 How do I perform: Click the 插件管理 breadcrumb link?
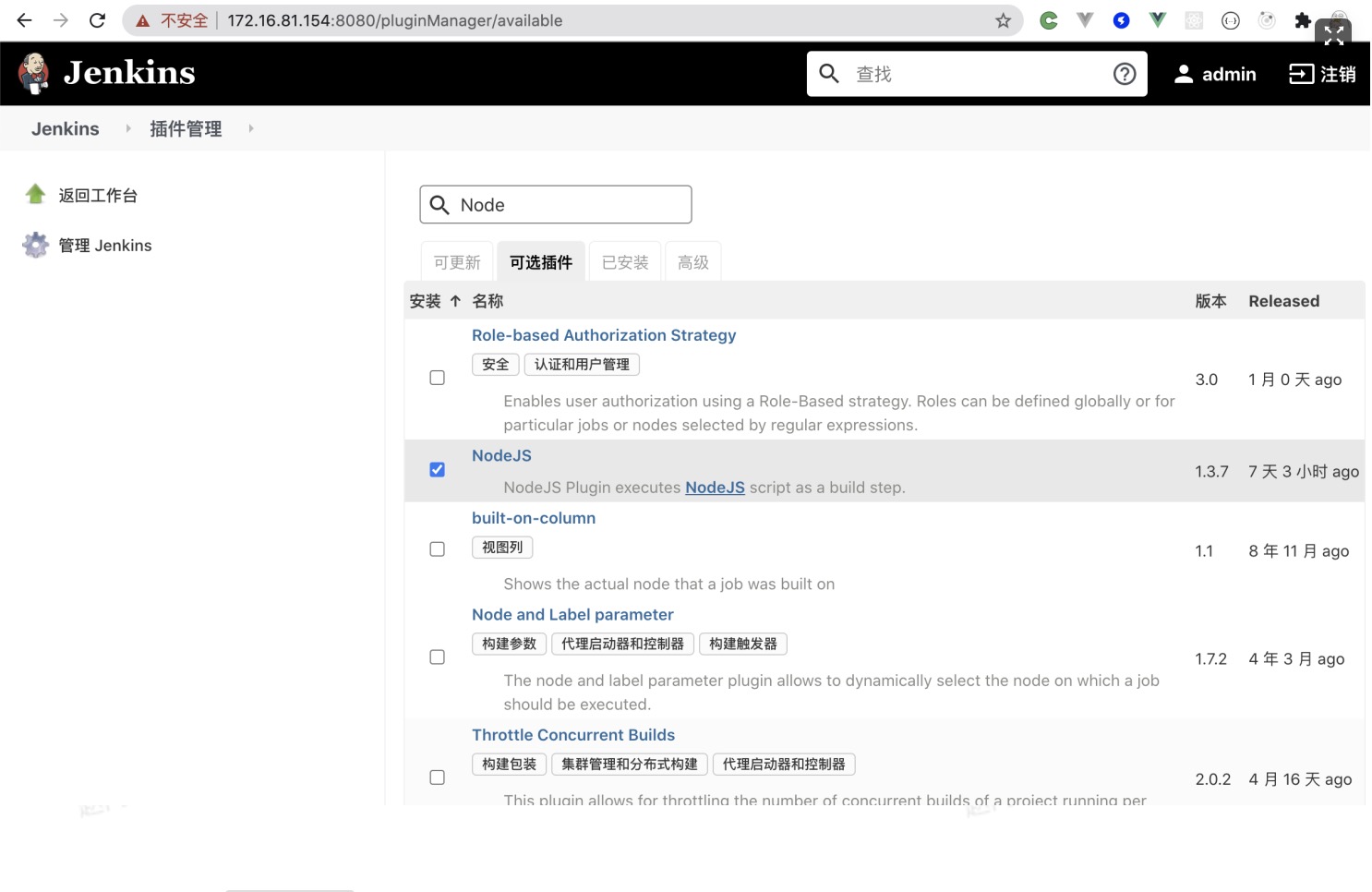[x=186, y=128]
